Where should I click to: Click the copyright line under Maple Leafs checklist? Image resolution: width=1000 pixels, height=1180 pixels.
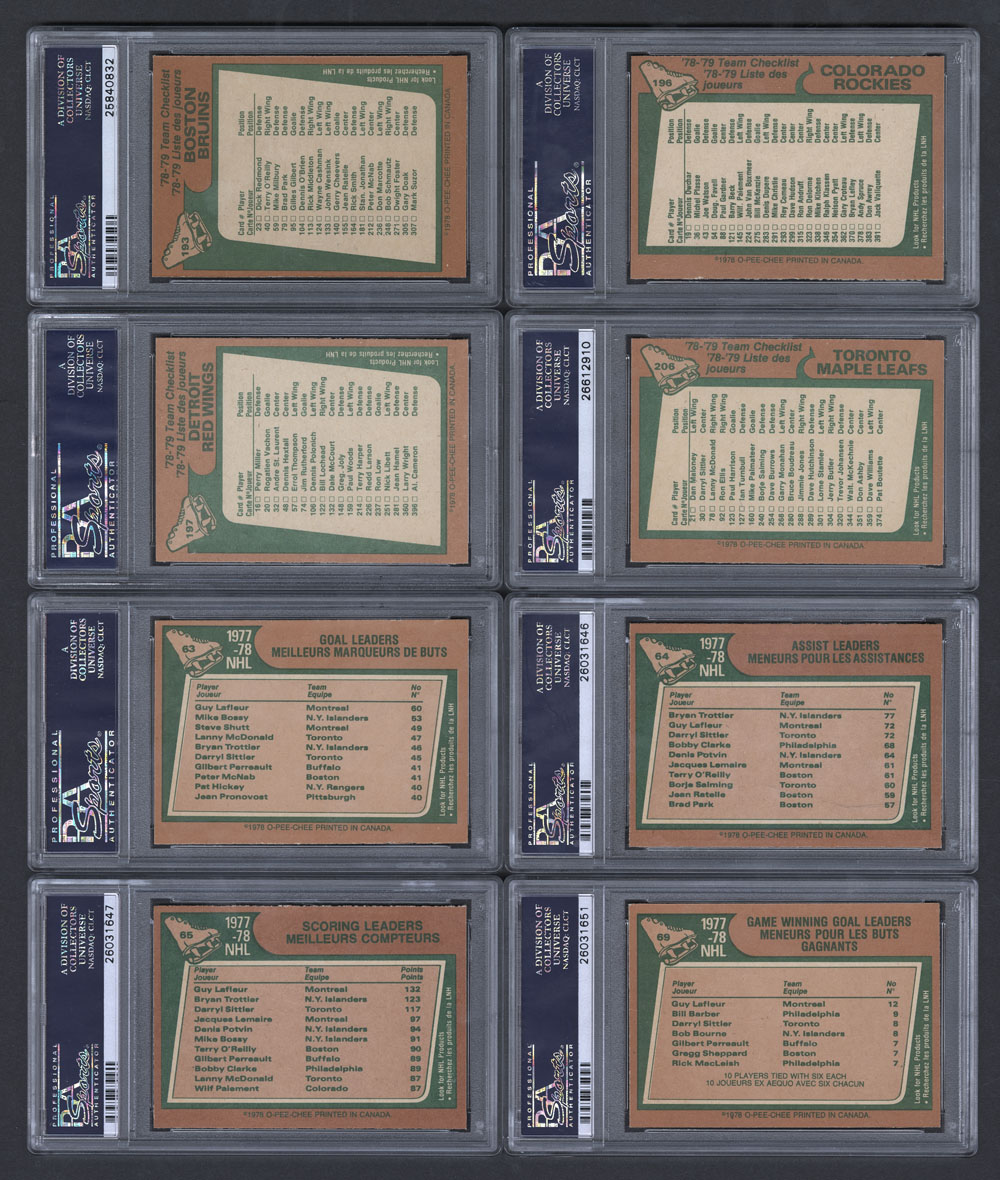pos(789,545)
